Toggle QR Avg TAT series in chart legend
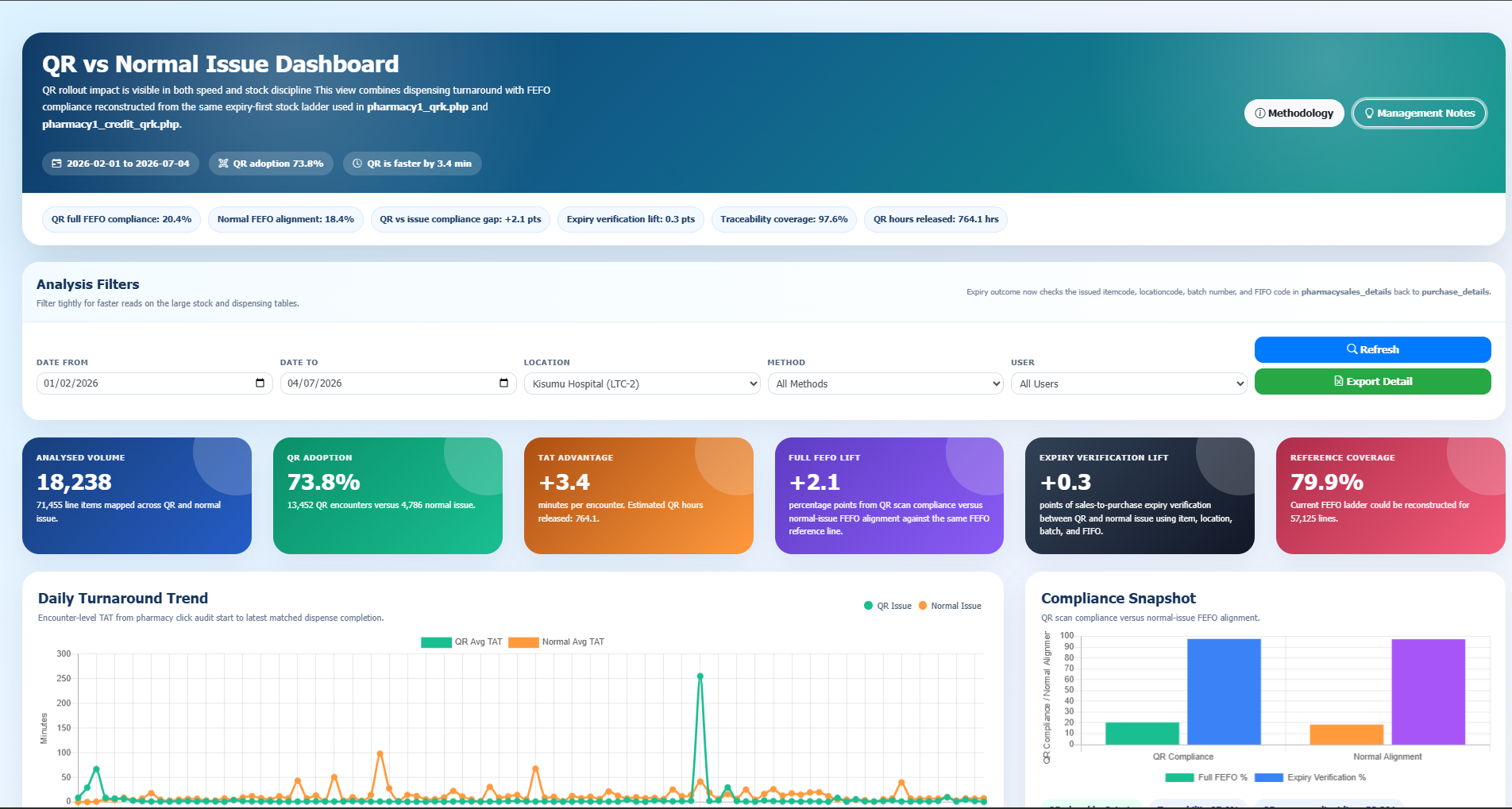The image size is (1512, 809). pos(461,641)
